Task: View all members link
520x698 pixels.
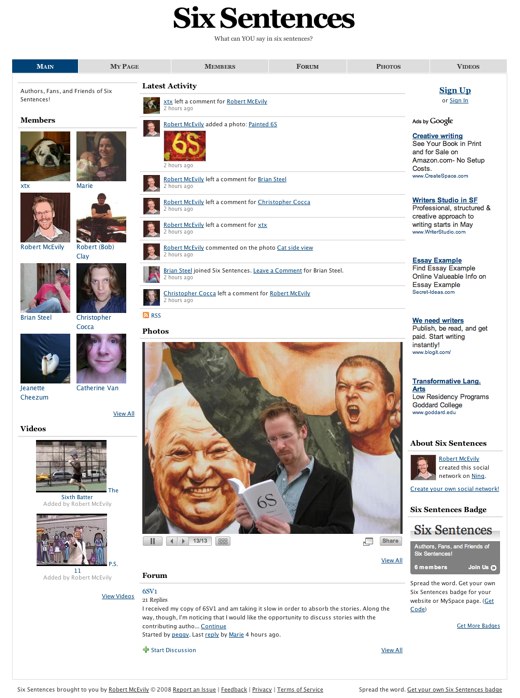Action: pyautogui.click(x=124, y=414)
